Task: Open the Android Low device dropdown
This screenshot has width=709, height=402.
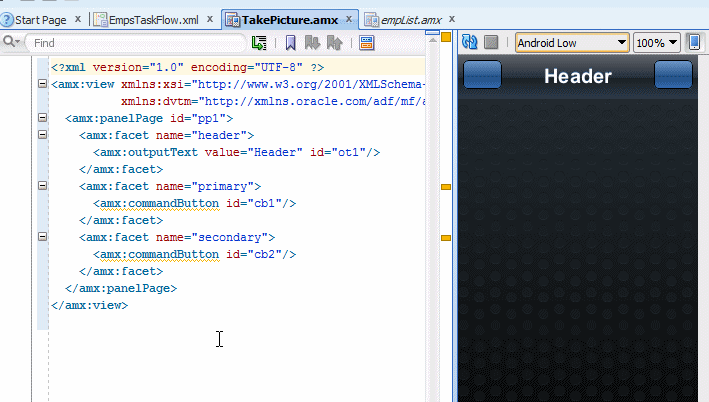Action: (x=572, y=43)
